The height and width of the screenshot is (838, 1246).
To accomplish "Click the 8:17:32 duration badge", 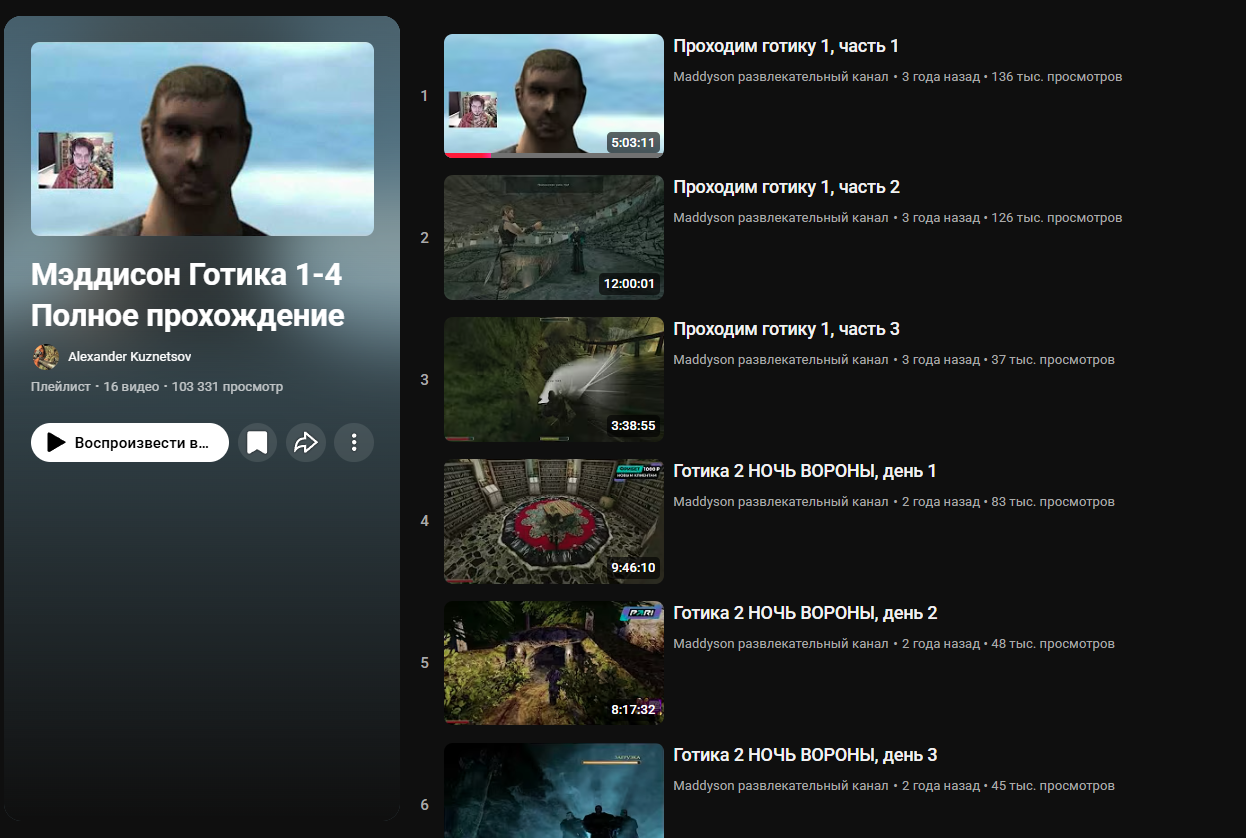I will coord(633,710).
